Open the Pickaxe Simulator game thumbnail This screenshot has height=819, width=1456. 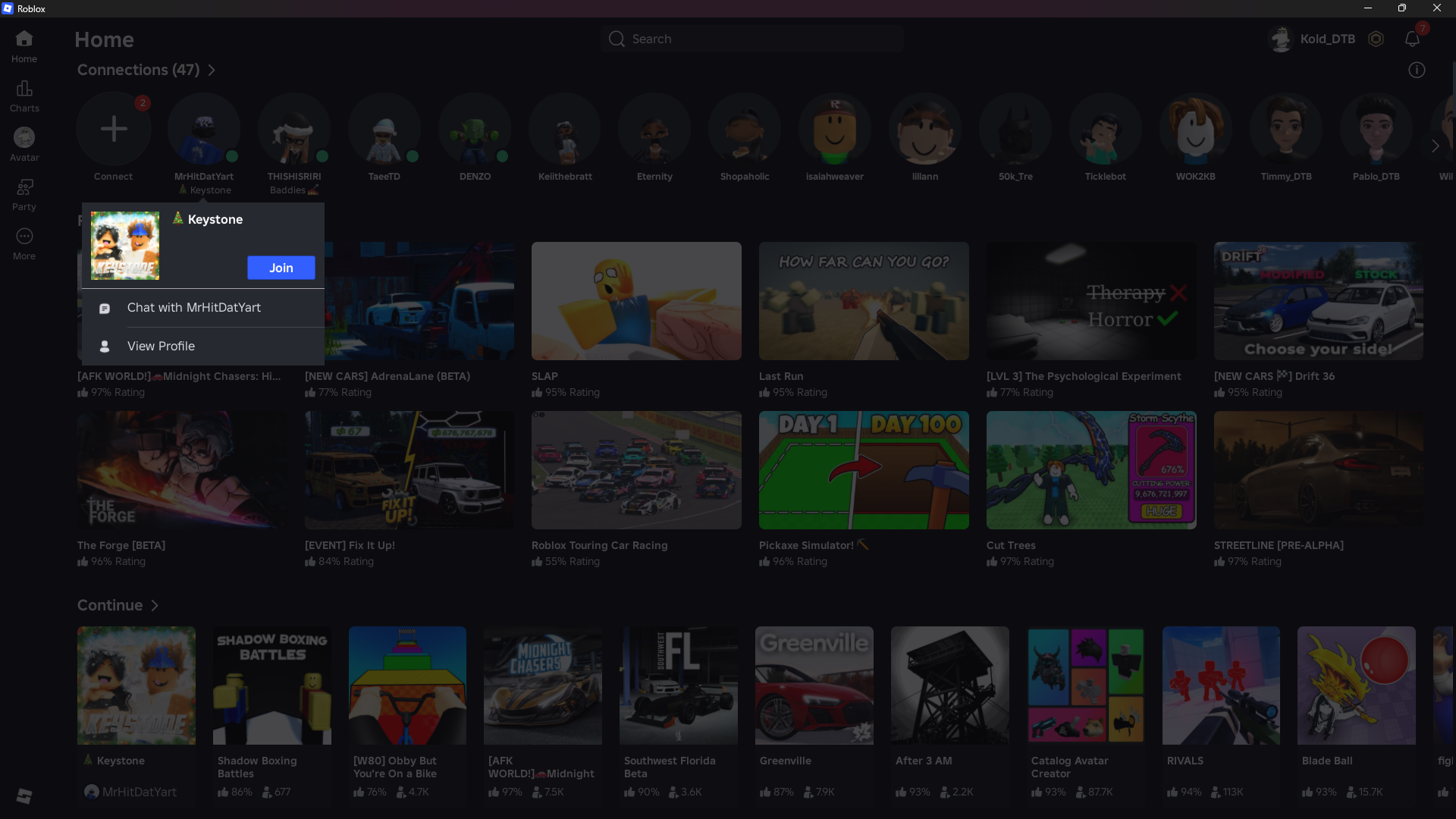click(x=864, y=470)
